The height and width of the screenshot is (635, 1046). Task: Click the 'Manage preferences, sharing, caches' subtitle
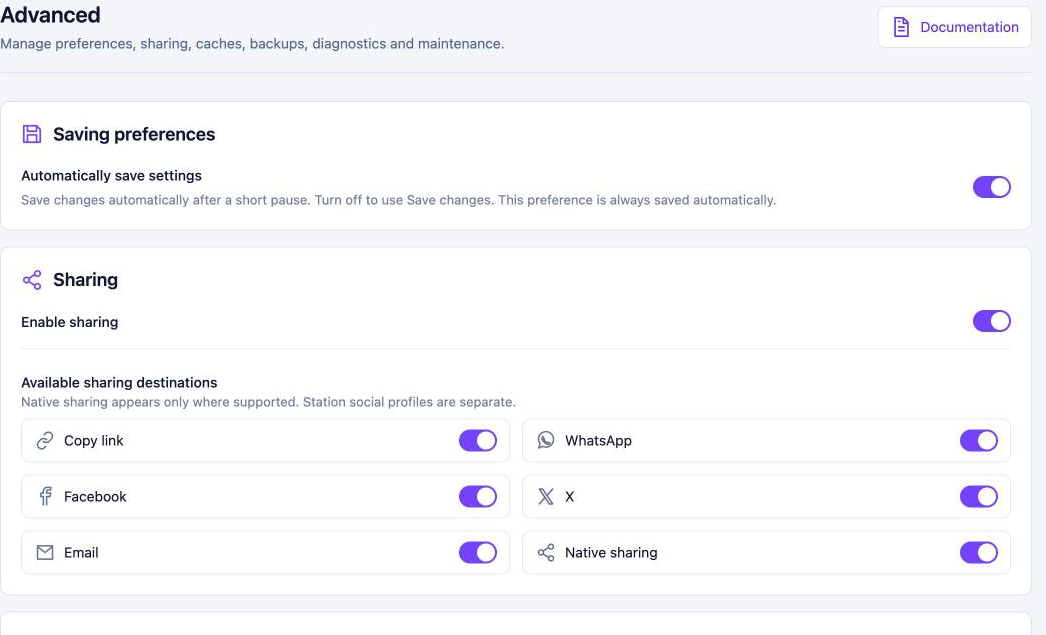[x=252, y=43]
